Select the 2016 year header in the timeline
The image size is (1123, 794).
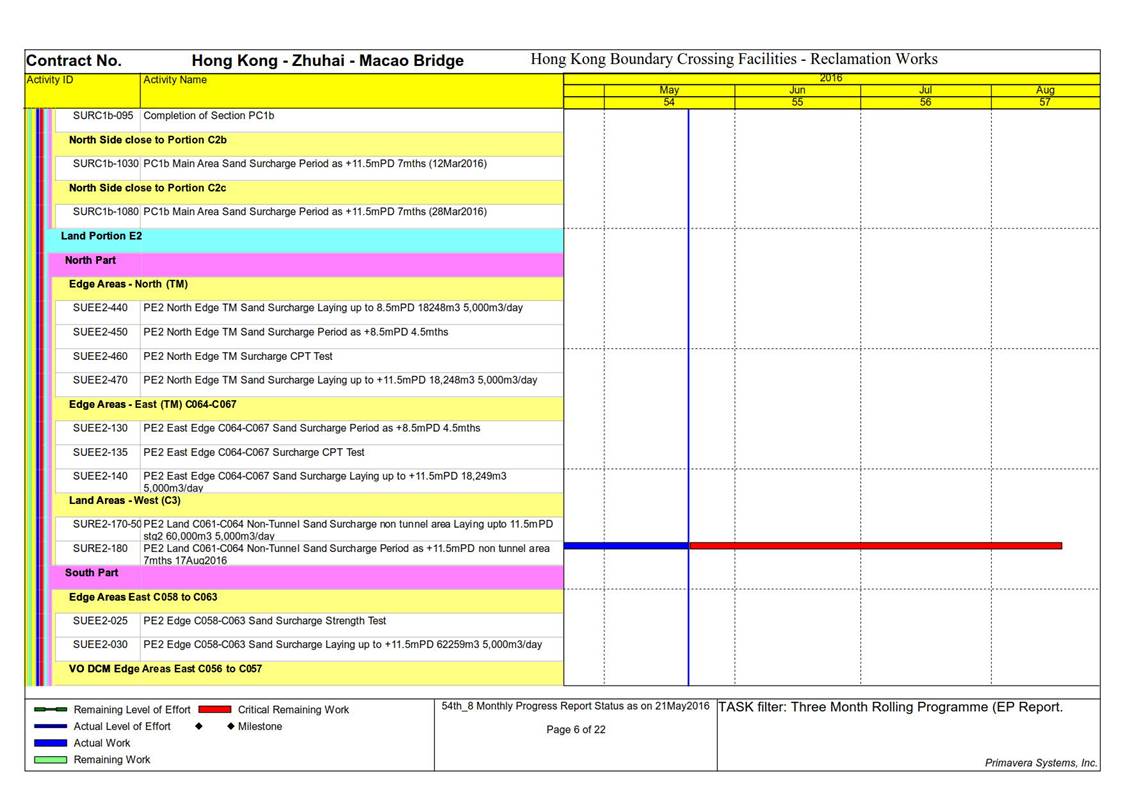(831, 78)
